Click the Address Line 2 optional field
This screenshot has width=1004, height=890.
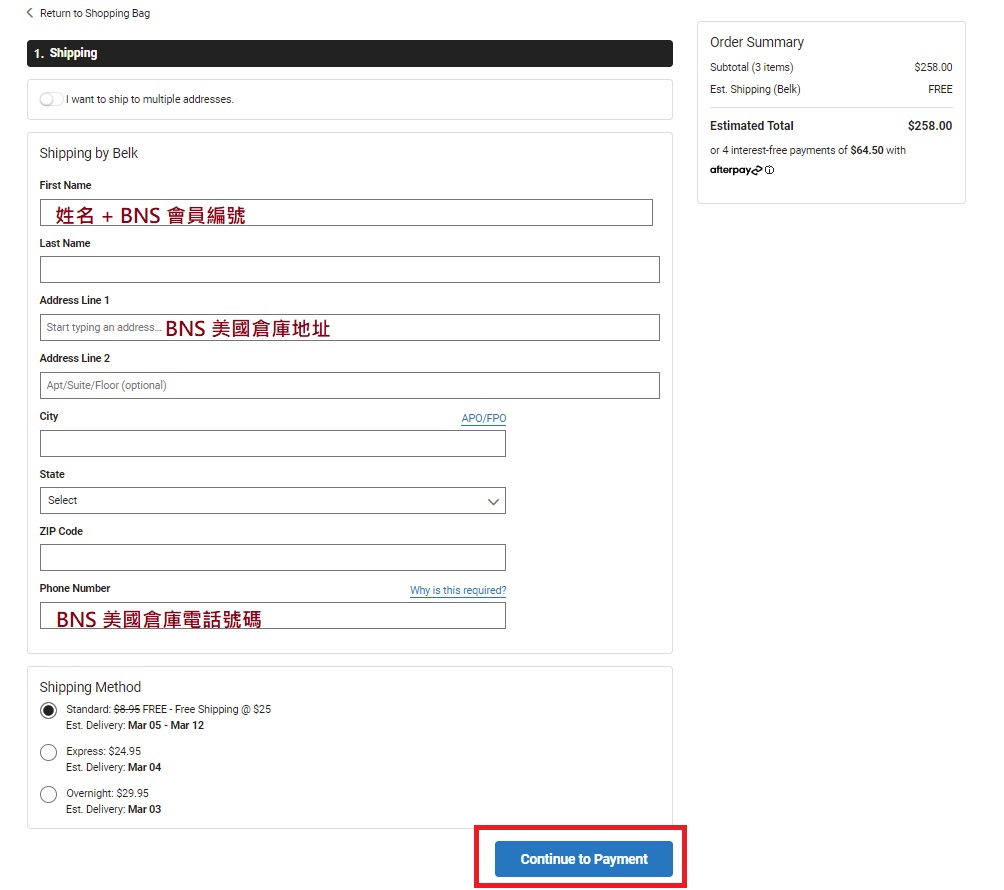pyautogui.click(x=349, y=385)
